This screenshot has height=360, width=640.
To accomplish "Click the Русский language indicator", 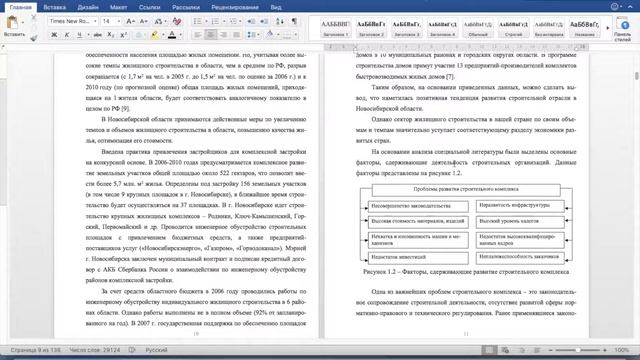I will pos(156,350).
